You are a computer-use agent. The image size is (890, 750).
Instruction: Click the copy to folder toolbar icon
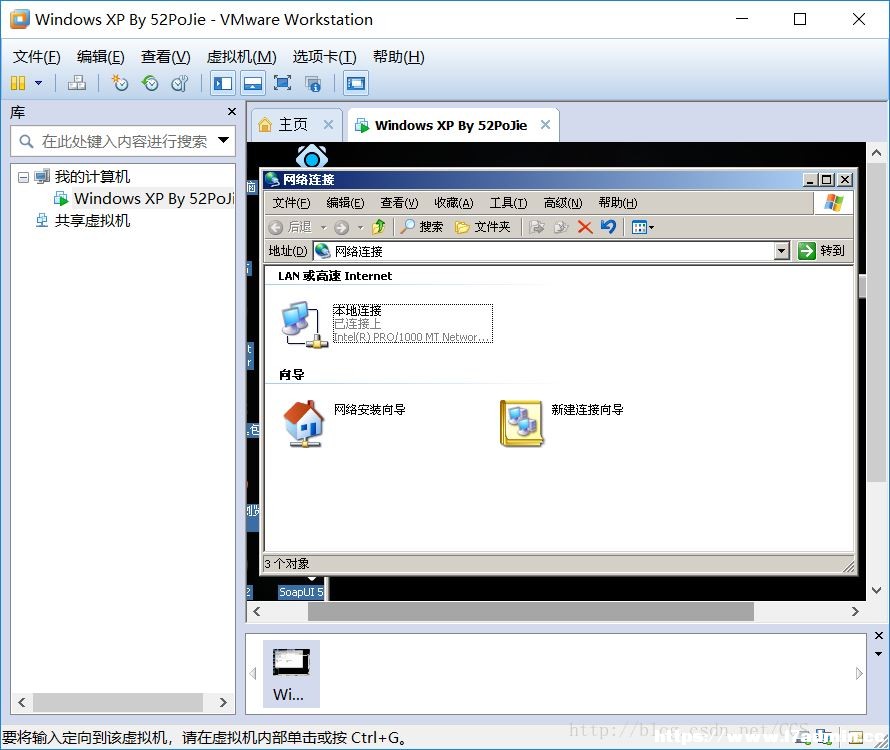561,227
